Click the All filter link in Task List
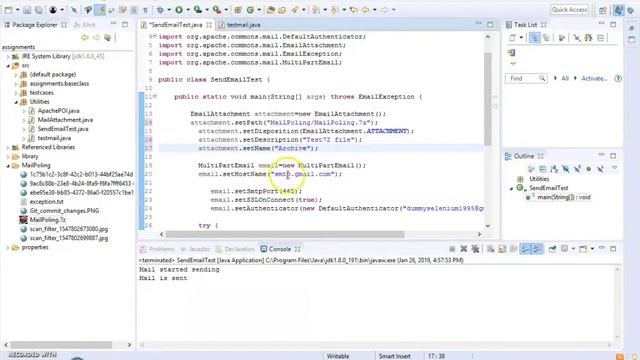 point(565,78)
